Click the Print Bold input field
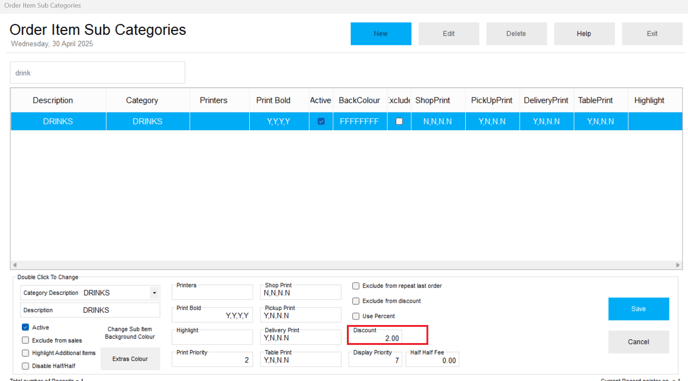Image resolution: width=688 pixels, height=381 pixels. click(212, 315)
